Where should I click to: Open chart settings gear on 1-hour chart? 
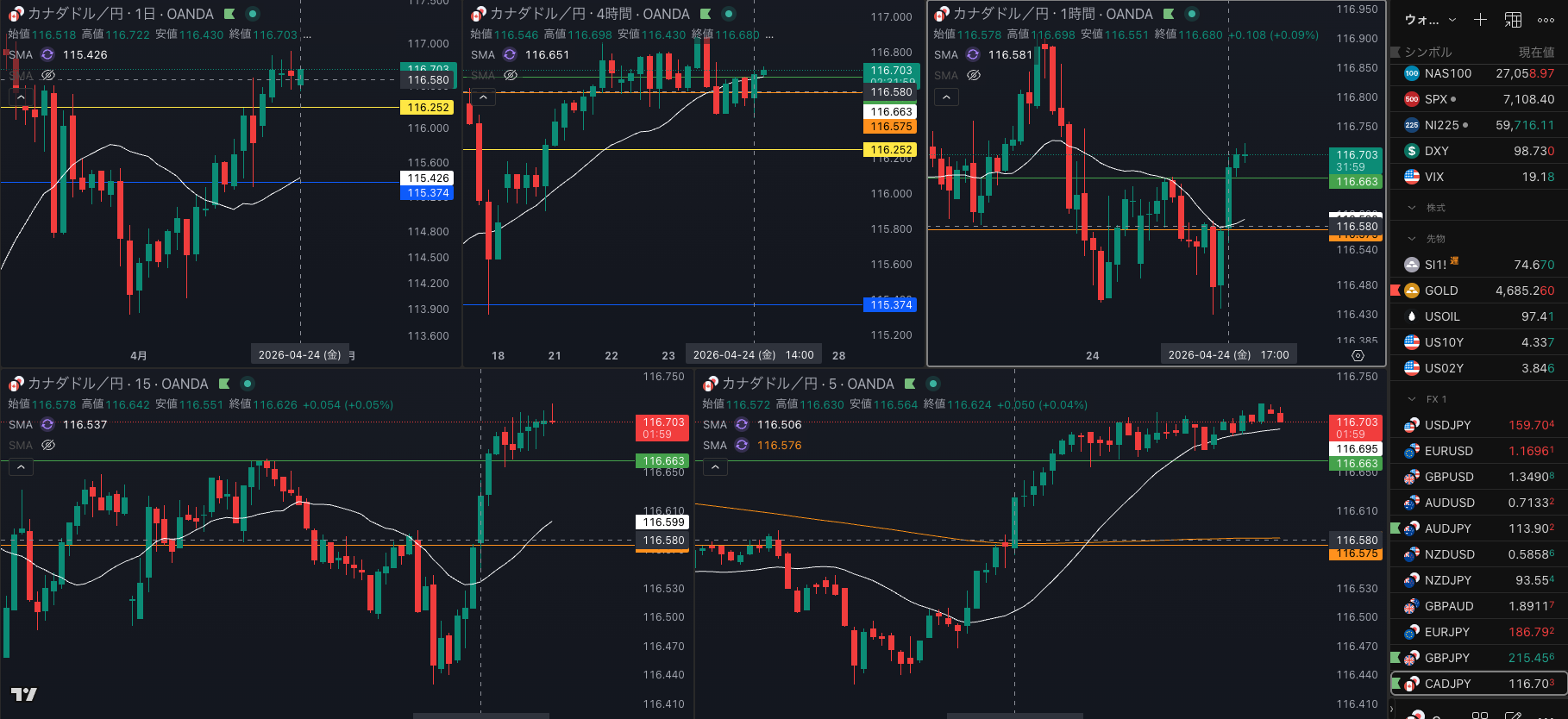[x=1358, y=355]
